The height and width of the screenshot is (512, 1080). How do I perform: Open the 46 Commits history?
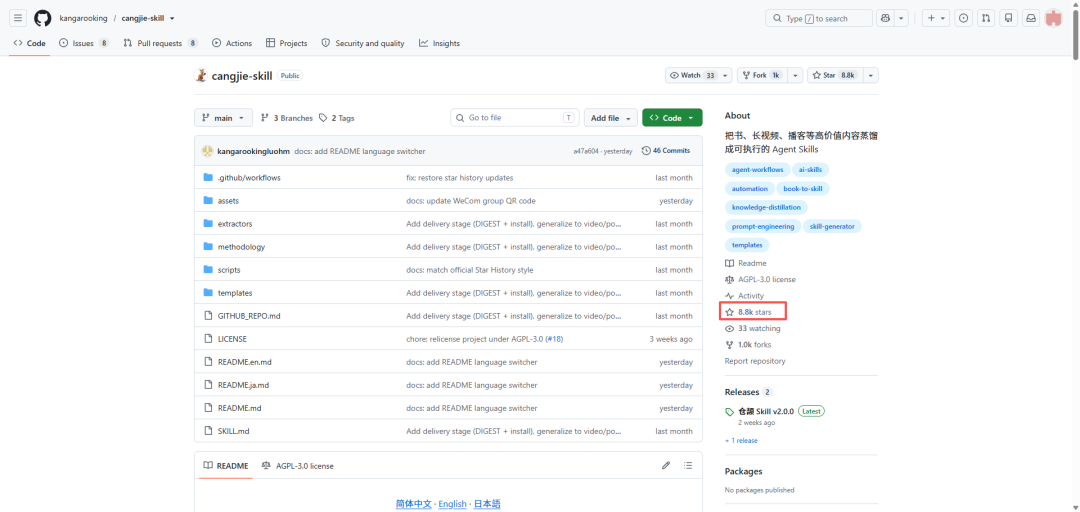(x=665, y=151)
